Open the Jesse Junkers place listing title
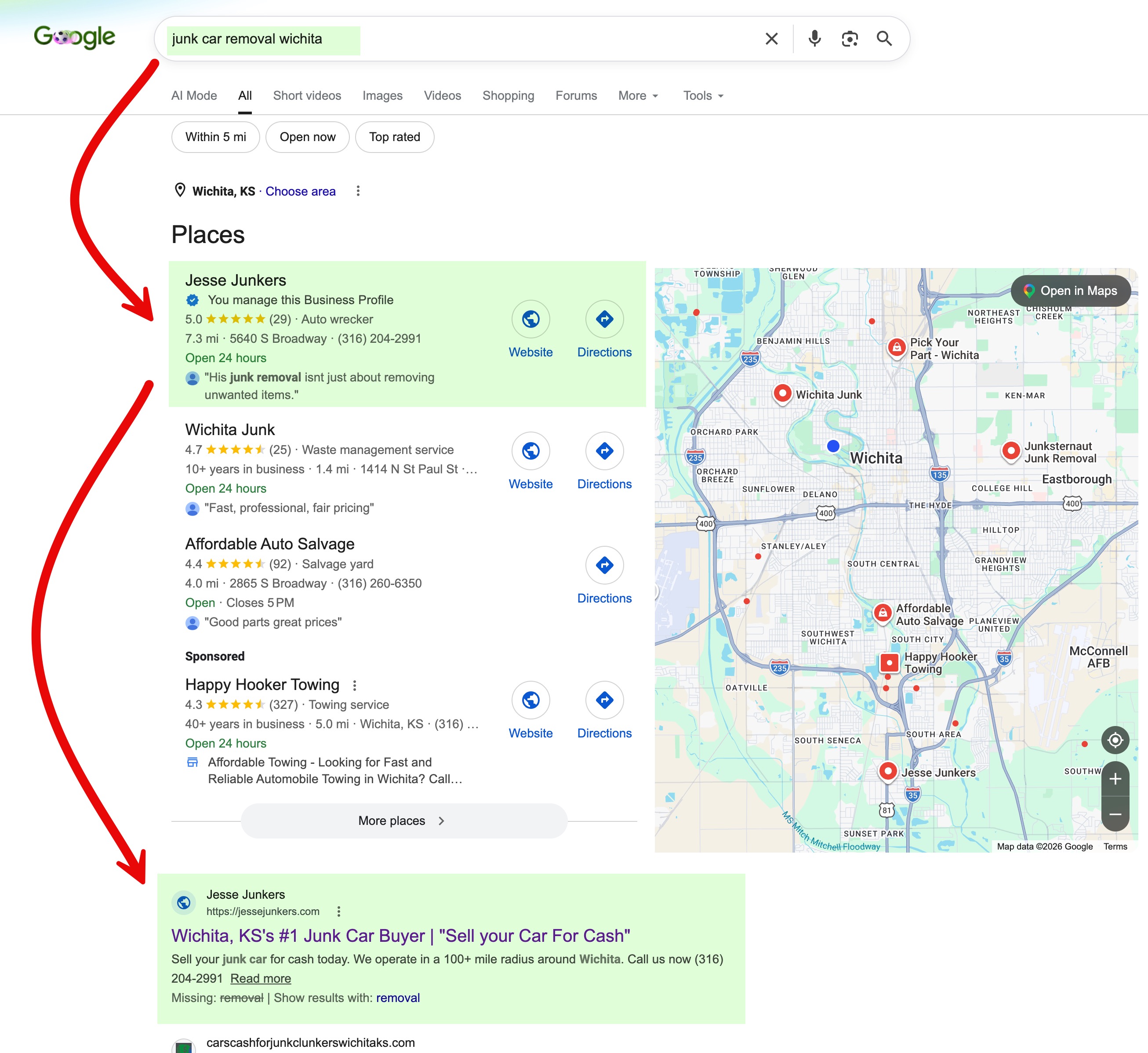 pyautogui.click(x=235, y=280)
